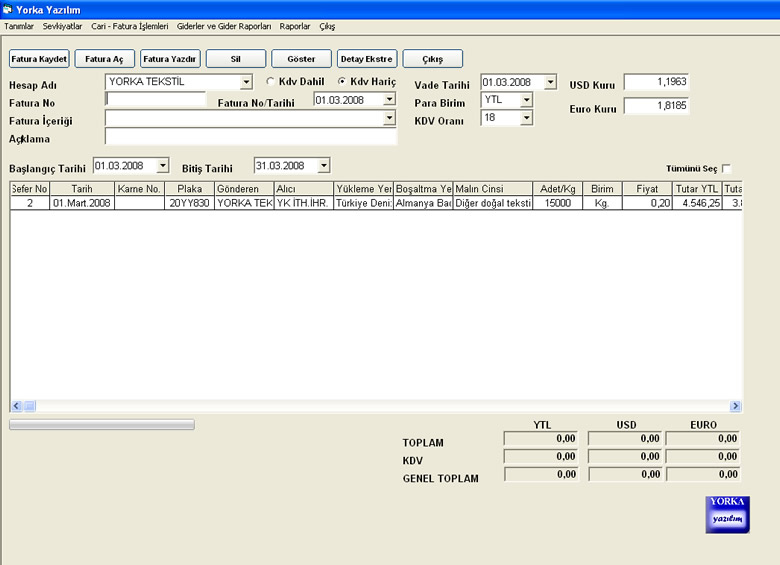The image size is (780, 565).
Task: Click the Fatura Yazdır button
Action: coord(170,59)
